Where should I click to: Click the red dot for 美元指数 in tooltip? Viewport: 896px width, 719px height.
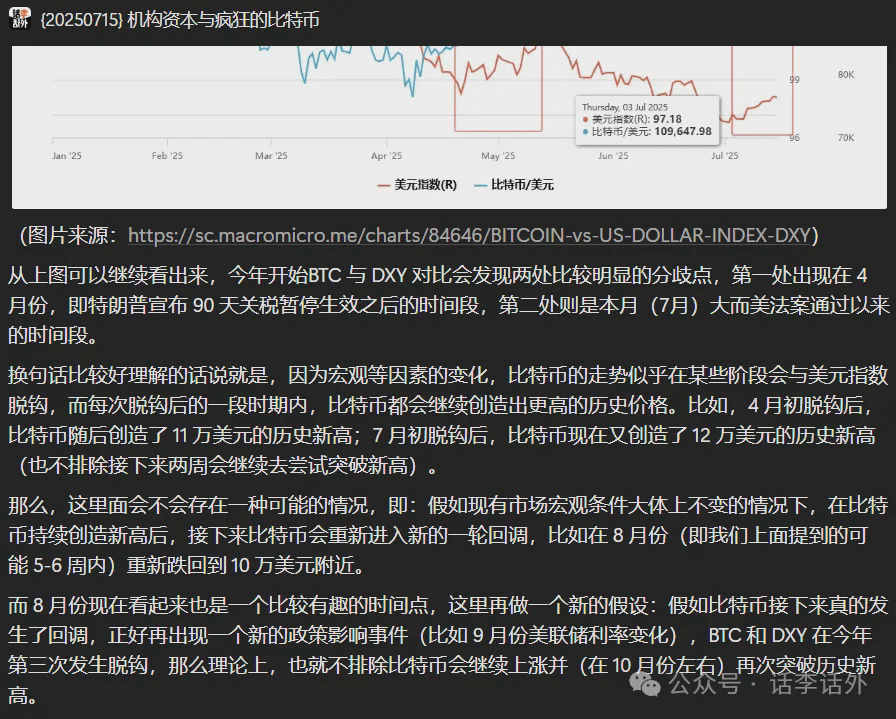(x=585, y=119)
